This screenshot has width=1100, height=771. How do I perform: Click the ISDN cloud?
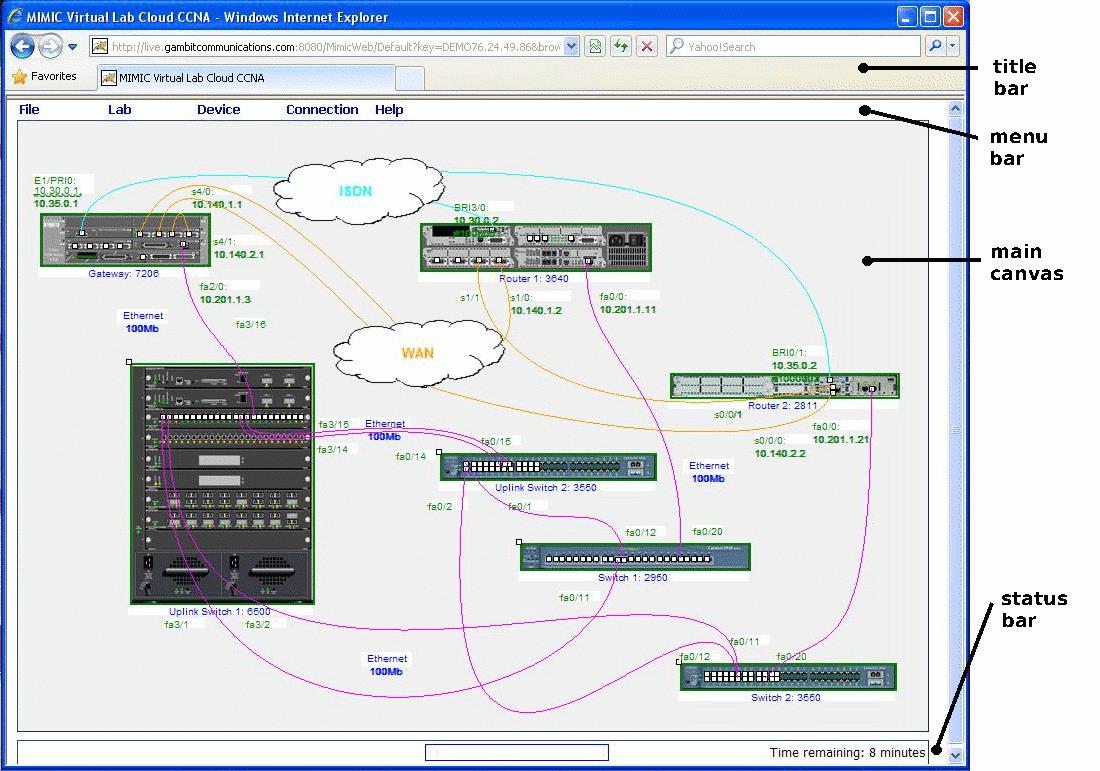357,188
